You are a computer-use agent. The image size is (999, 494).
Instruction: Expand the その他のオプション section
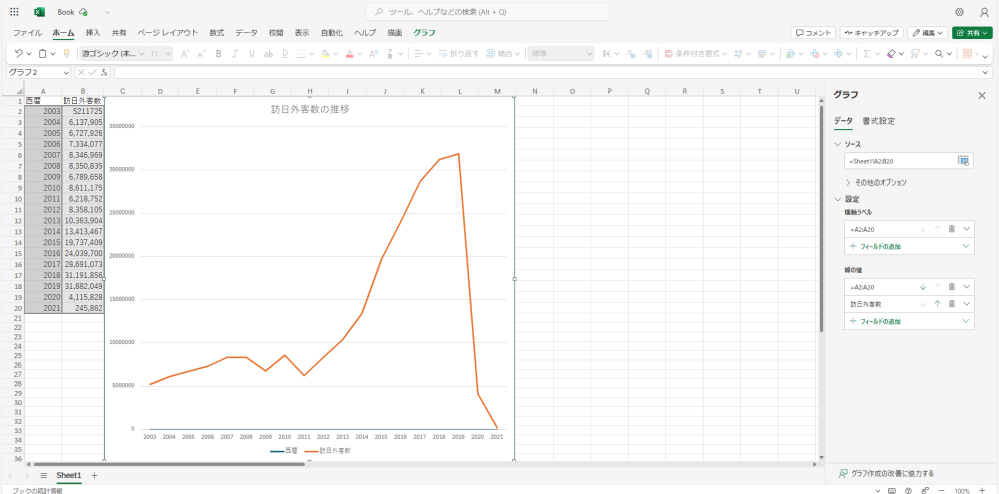[882, 183]
